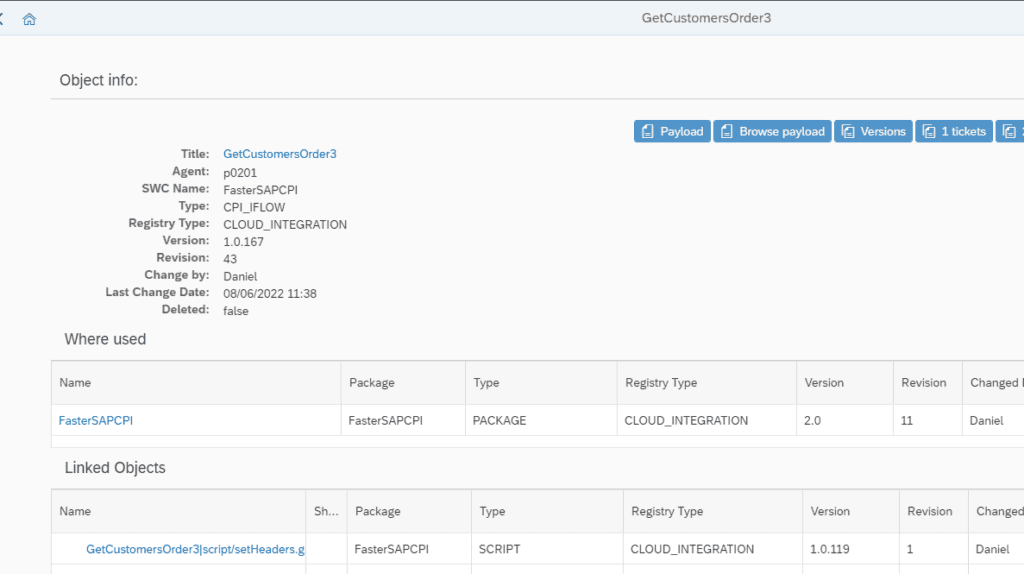The height and width of the screenshot is (574, 1024).
Task: Open the FasterSAPCPI package link
Action: (95, 421)
